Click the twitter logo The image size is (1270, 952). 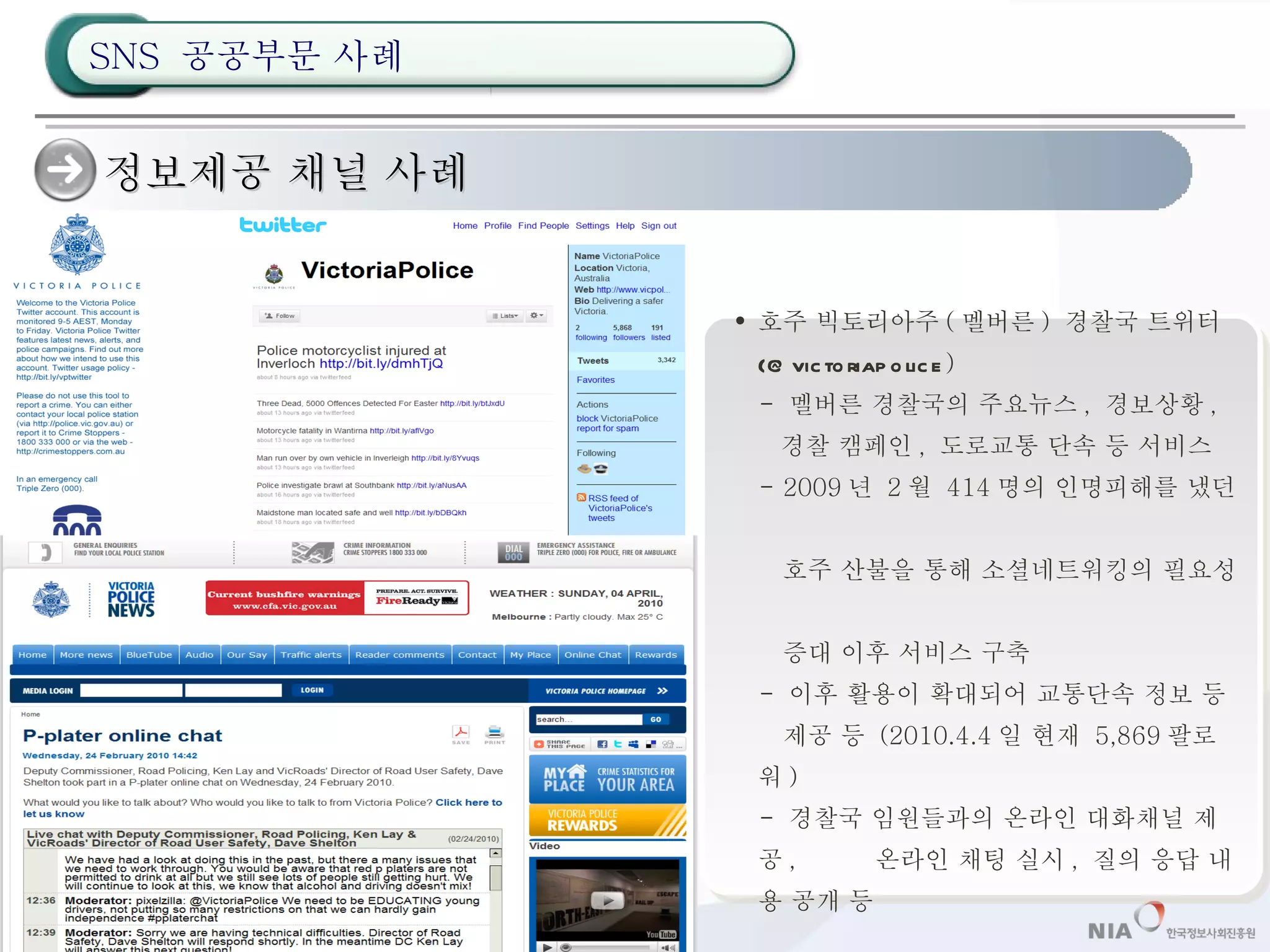coord(283,224)
